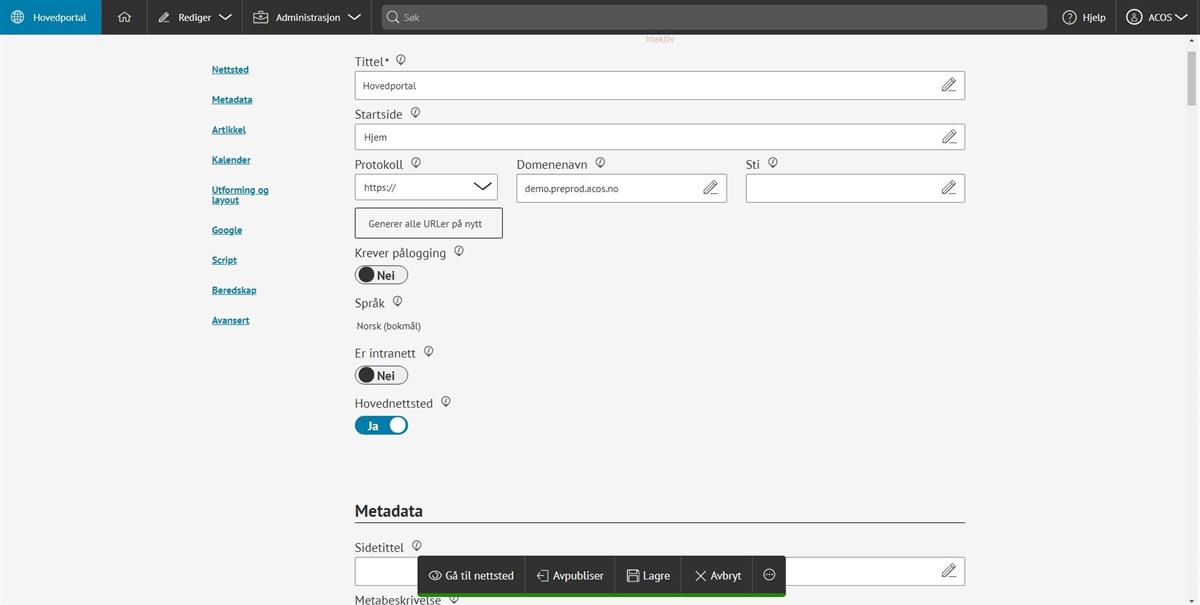Enable the Er intranett switch
The width and height of the screenshot is (1200, 605).
381,375
